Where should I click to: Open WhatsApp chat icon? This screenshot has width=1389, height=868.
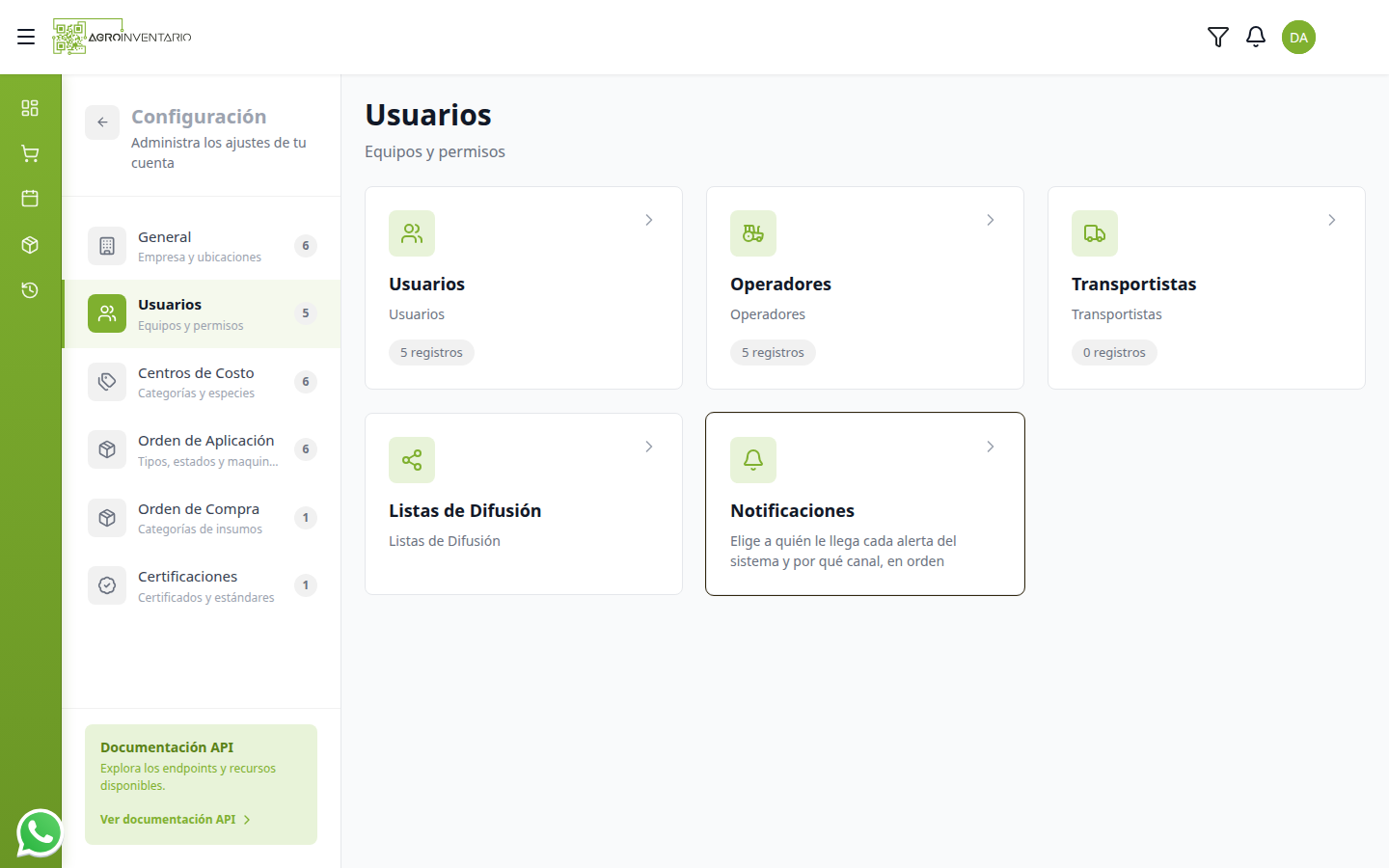coord(40,832)
